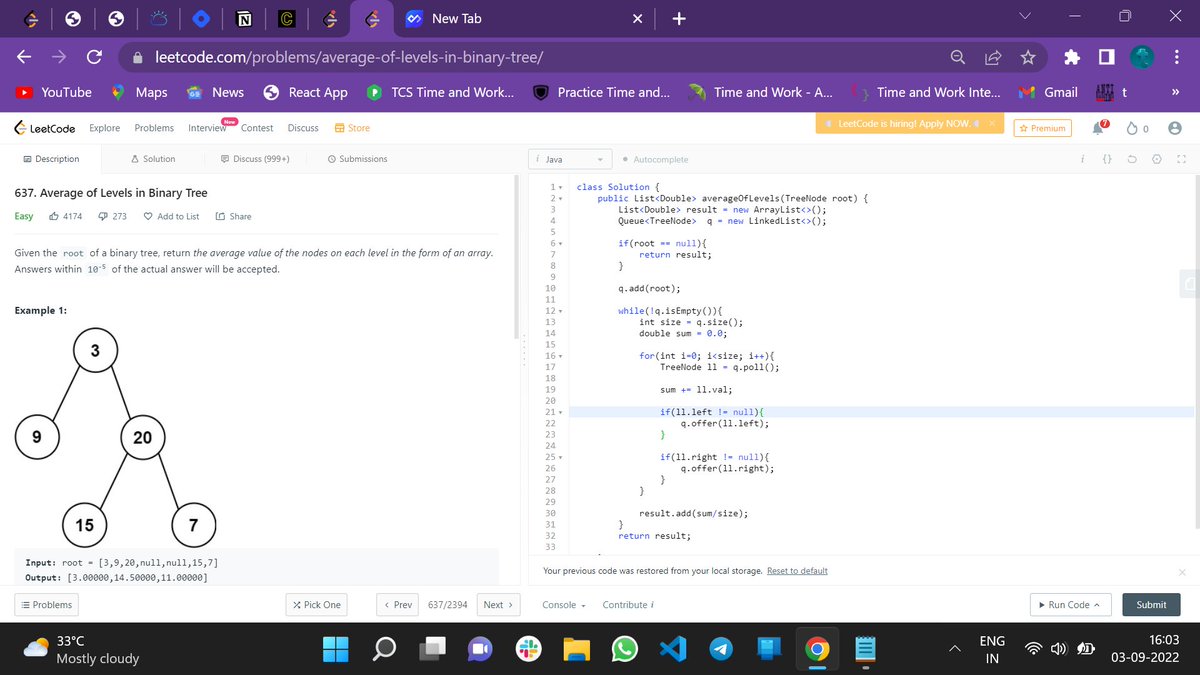Switch to the Solution tab
Screen dimensions: 1200x675
click(x=153, y=159)
